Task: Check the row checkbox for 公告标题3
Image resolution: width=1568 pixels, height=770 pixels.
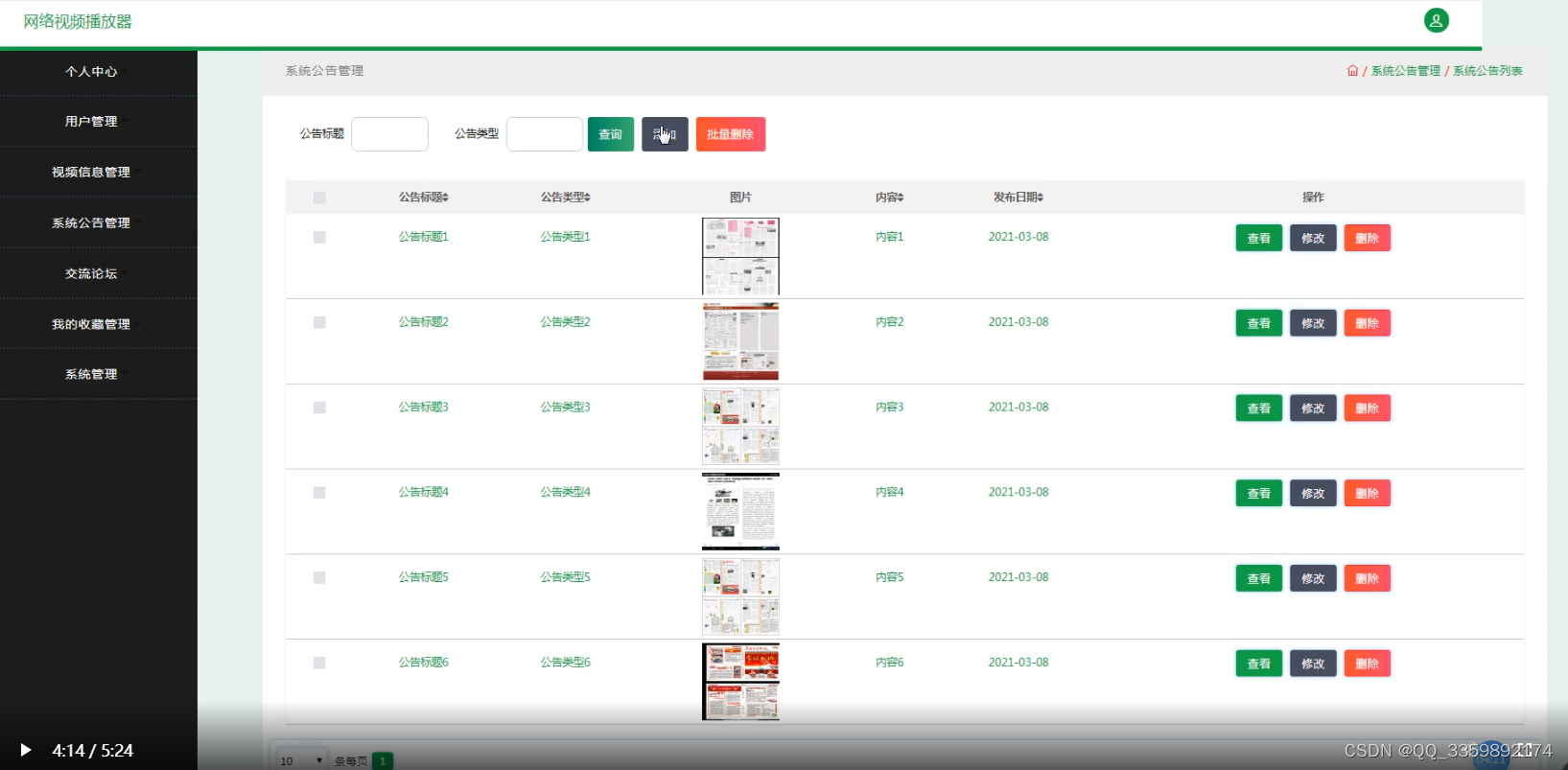Action: (x=319, y=408)
